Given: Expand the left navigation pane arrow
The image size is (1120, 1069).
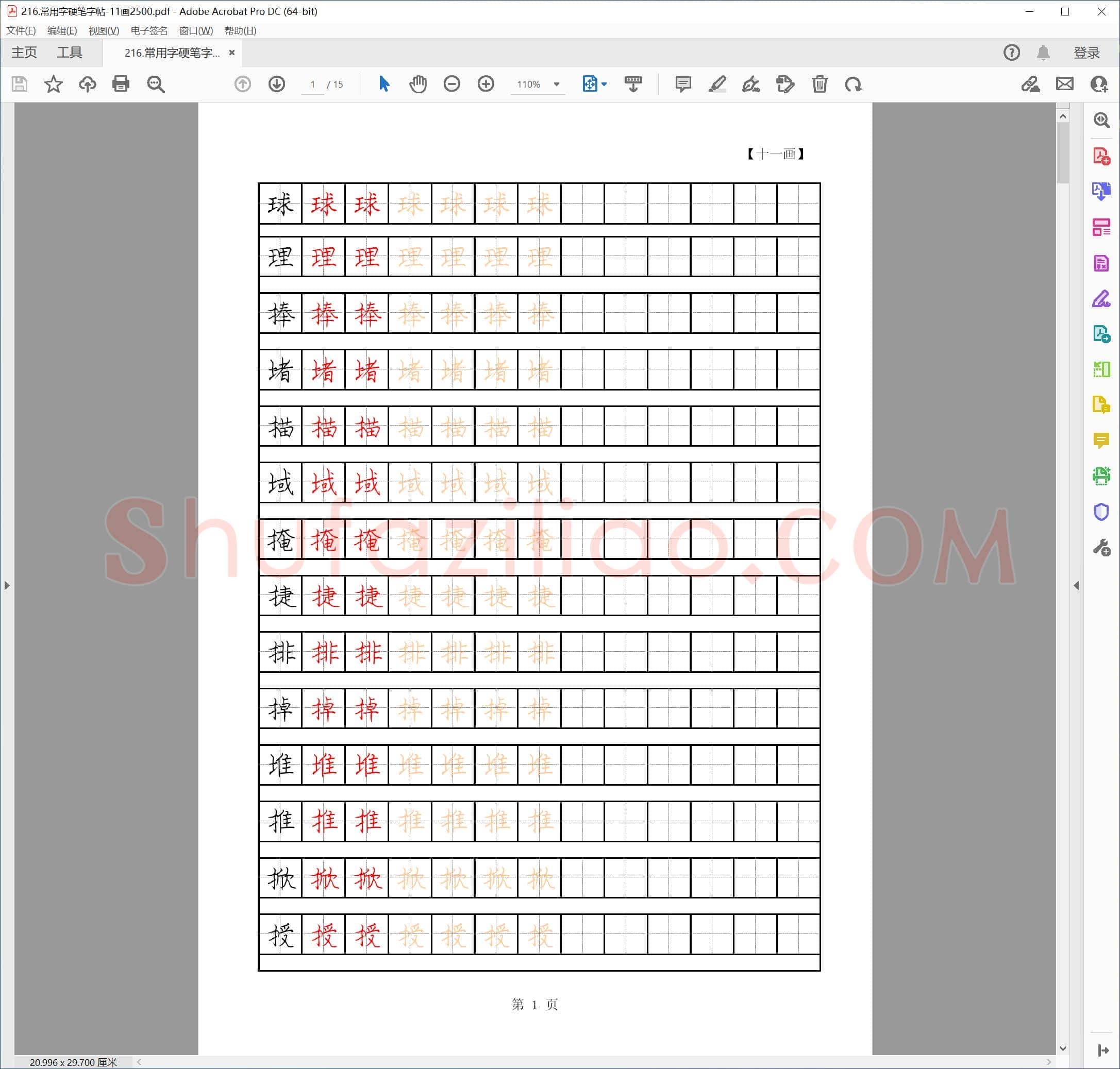Looking at the screenshot, I should tap(7, 585).
